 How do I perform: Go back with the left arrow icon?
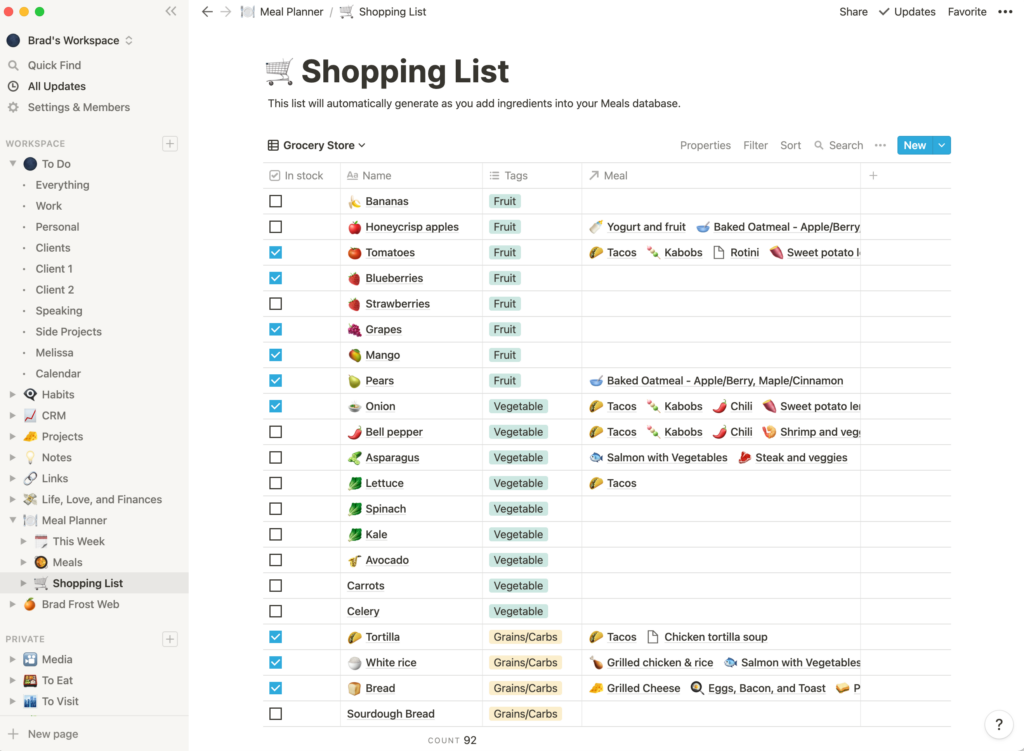click(207, 12)
